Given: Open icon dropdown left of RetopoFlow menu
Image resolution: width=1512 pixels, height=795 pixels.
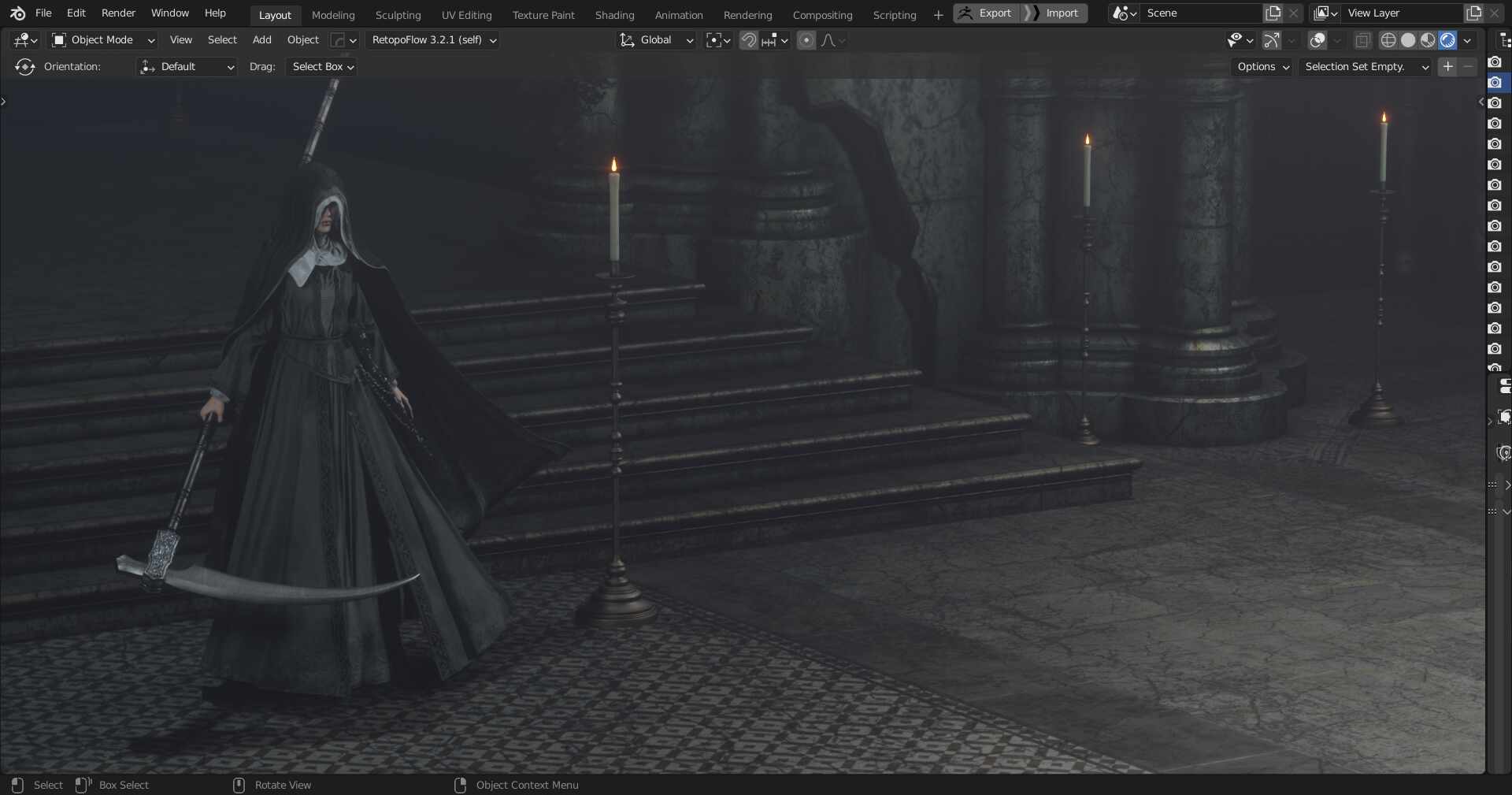Looking at the screenshot, I should click(x=343, y=40).
